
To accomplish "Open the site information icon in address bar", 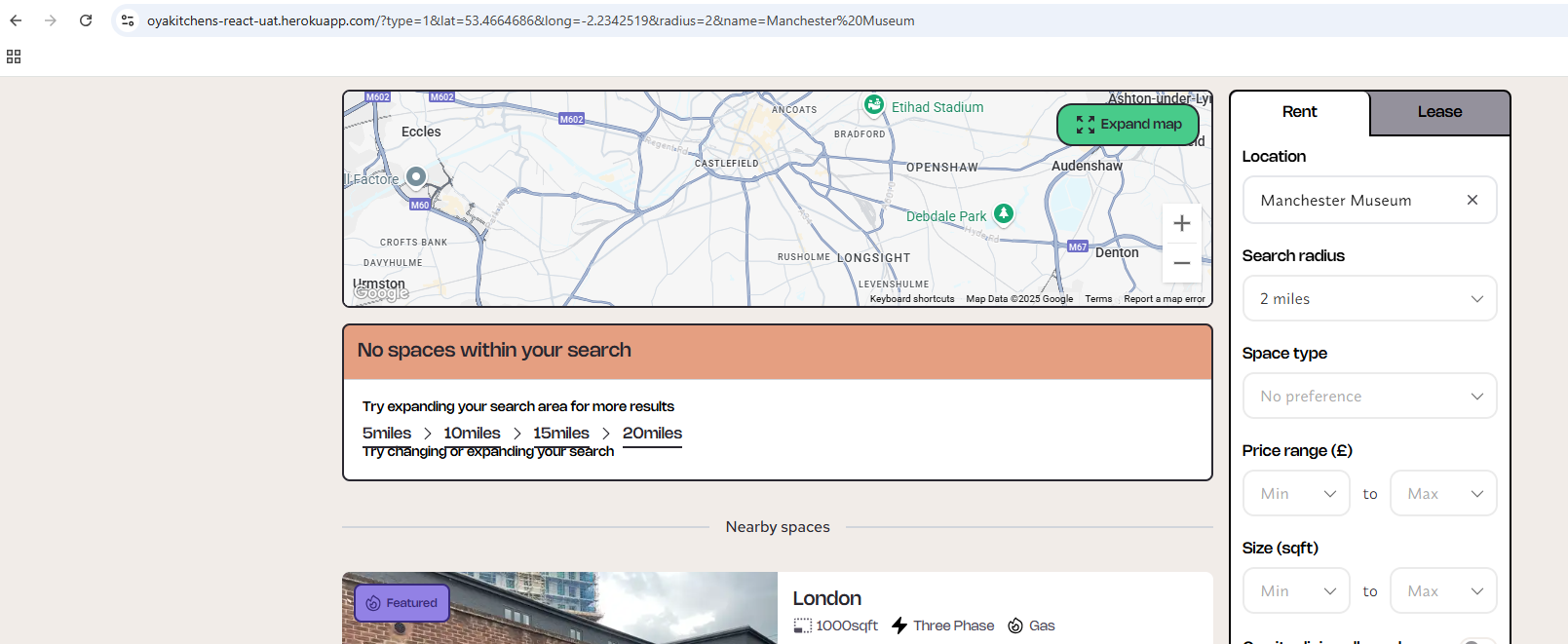I will [x=128, y=20].
